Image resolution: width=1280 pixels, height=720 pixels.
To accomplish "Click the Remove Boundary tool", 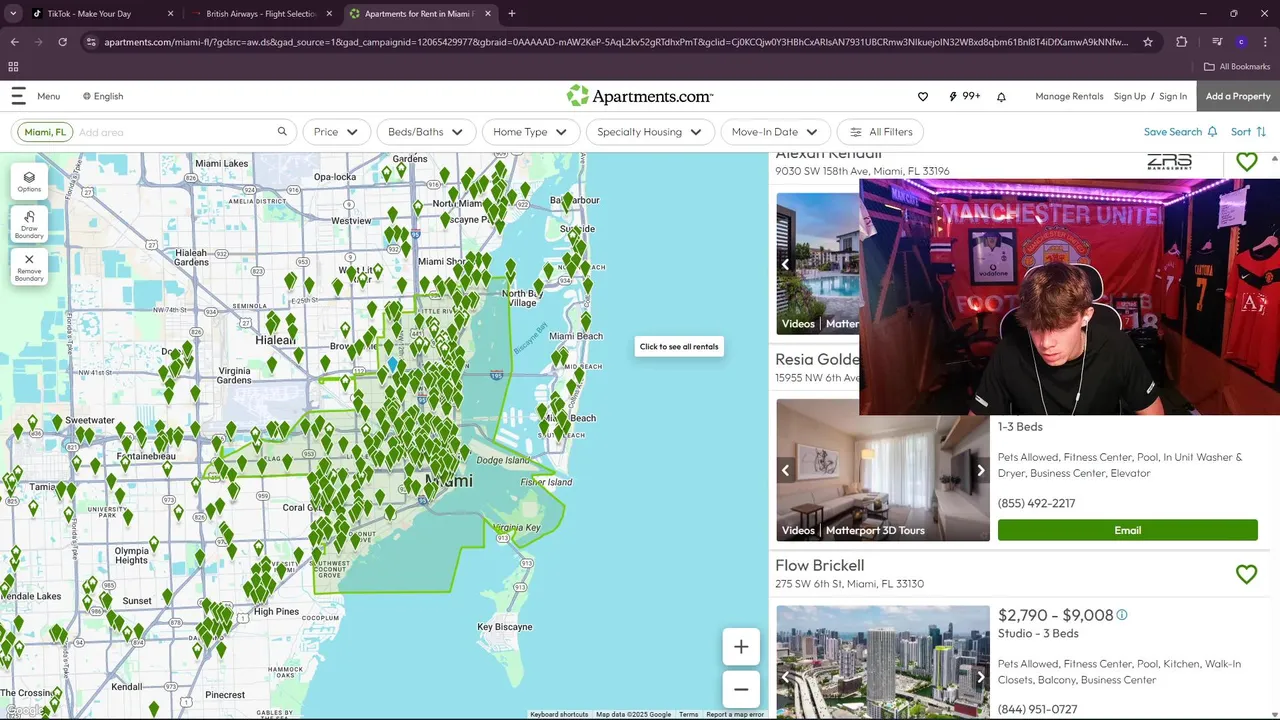I will [x=29, y=267].
